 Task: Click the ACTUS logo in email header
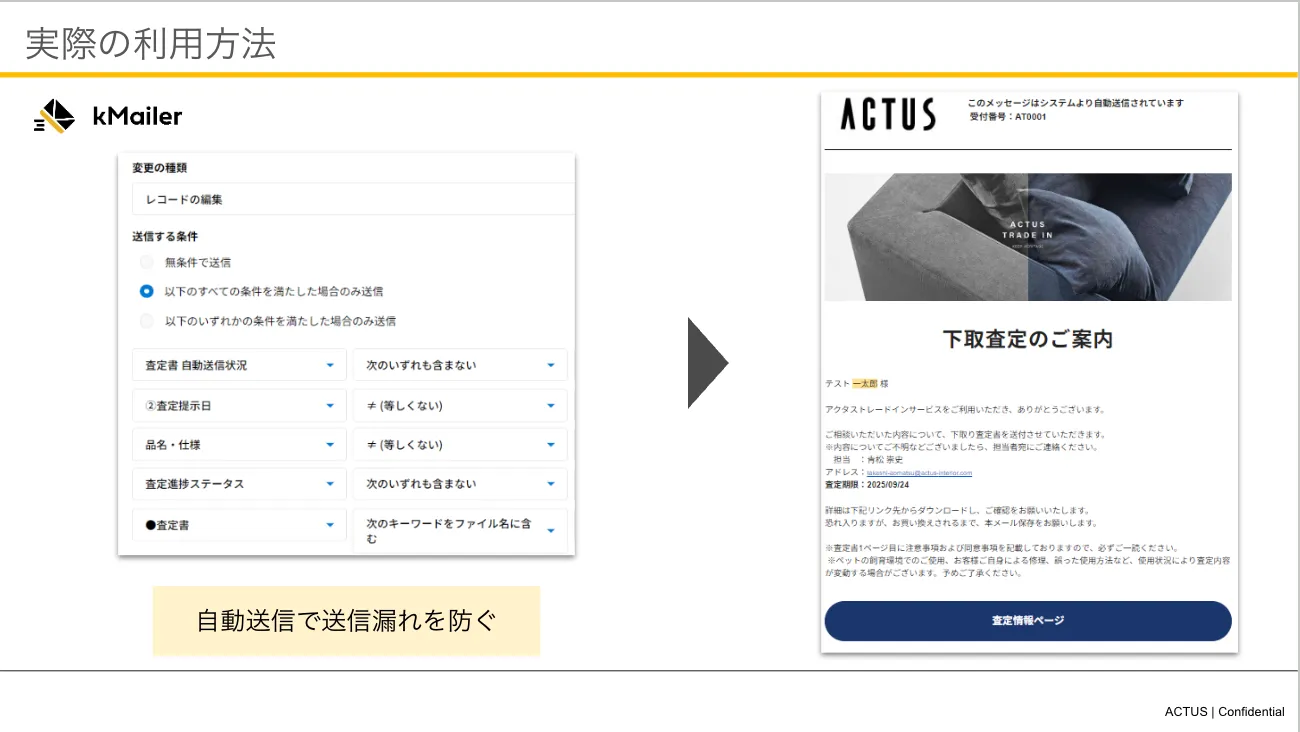point(887,115)
